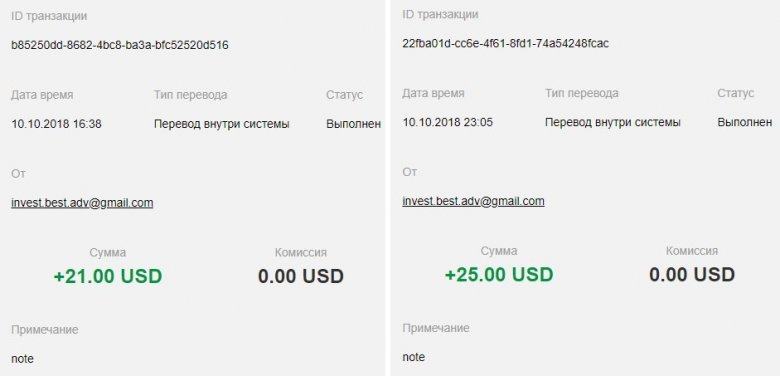780x376 pixels.
Task: Click the date 10.10.2018 23:05
Action: [448, 122]
